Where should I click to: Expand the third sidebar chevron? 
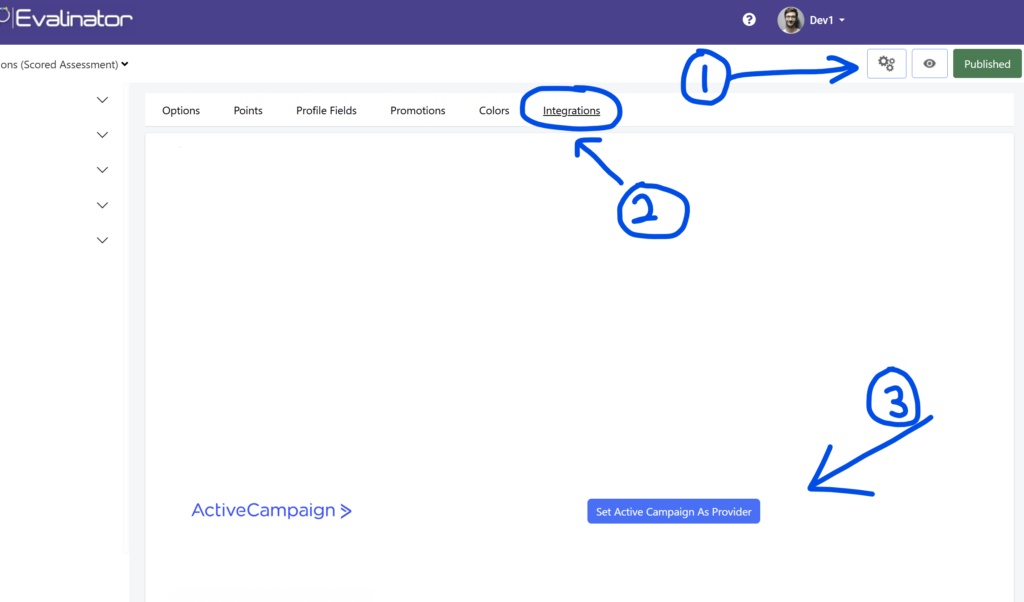[103, 170]
